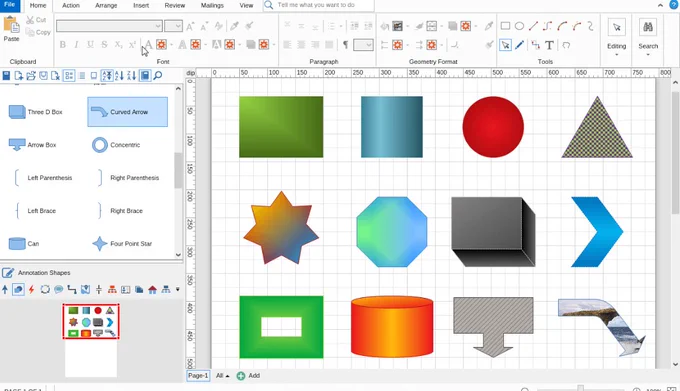Select the Text tool
The width and height of the screenshot is (680, 391).
[549, 45]
